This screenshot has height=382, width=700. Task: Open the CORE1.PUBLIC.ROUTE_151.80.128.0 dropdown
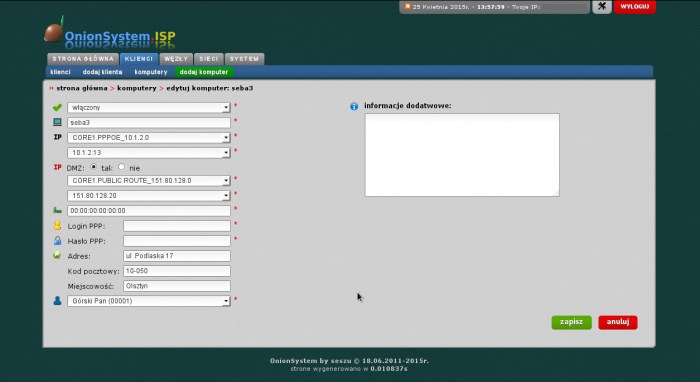149,181
